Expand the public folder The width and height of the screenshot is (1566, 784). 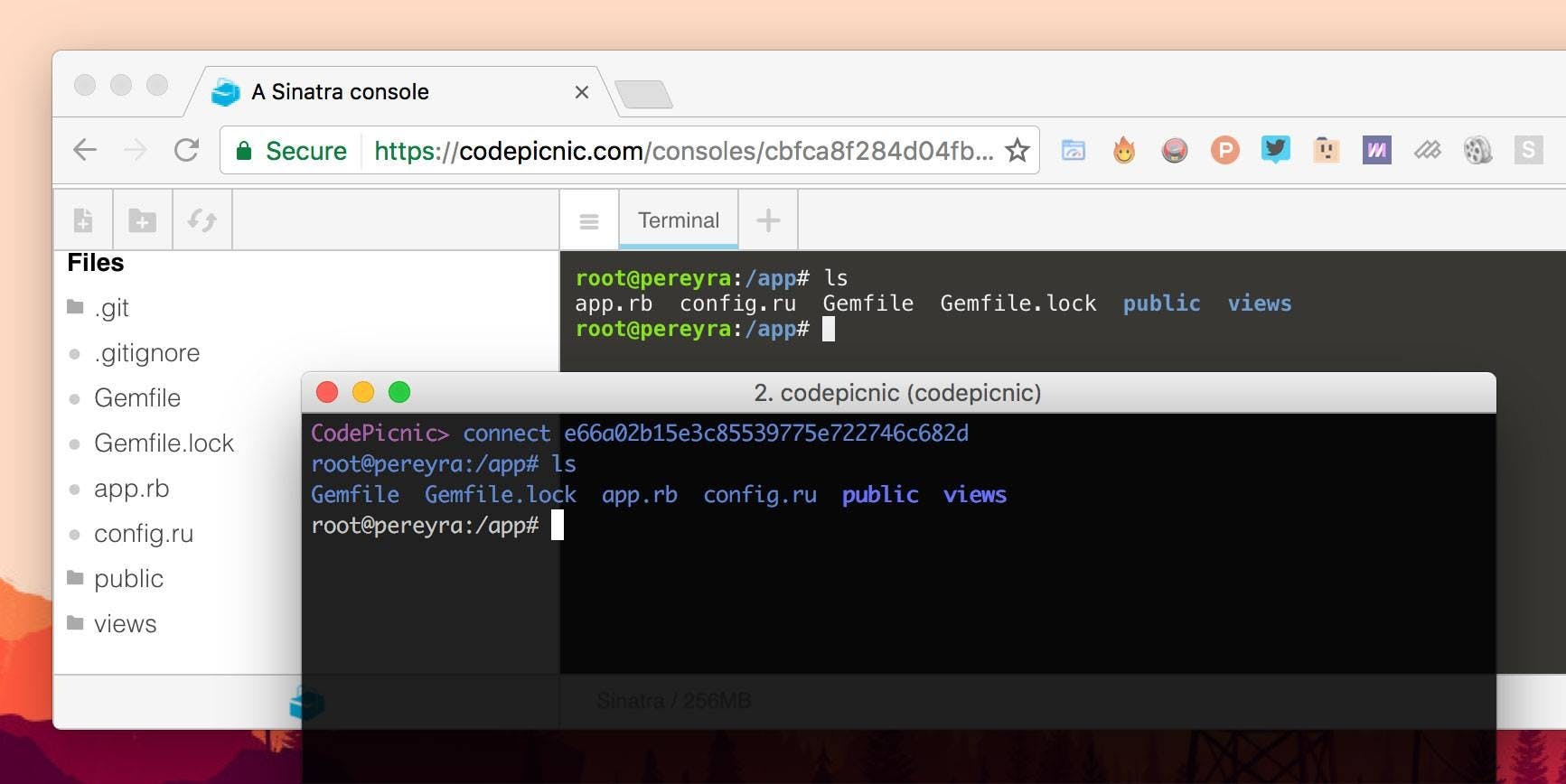point(116,579)
